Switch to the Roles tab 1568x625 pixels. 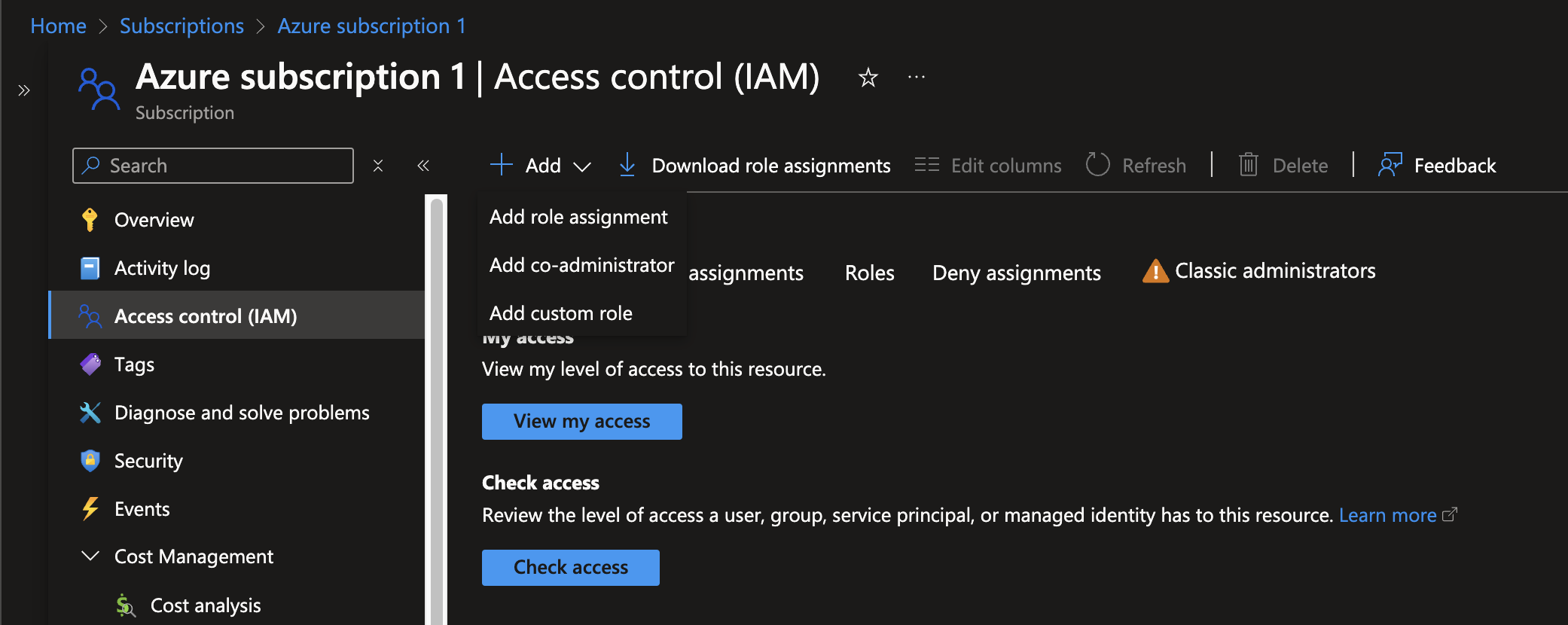(870, 273)
